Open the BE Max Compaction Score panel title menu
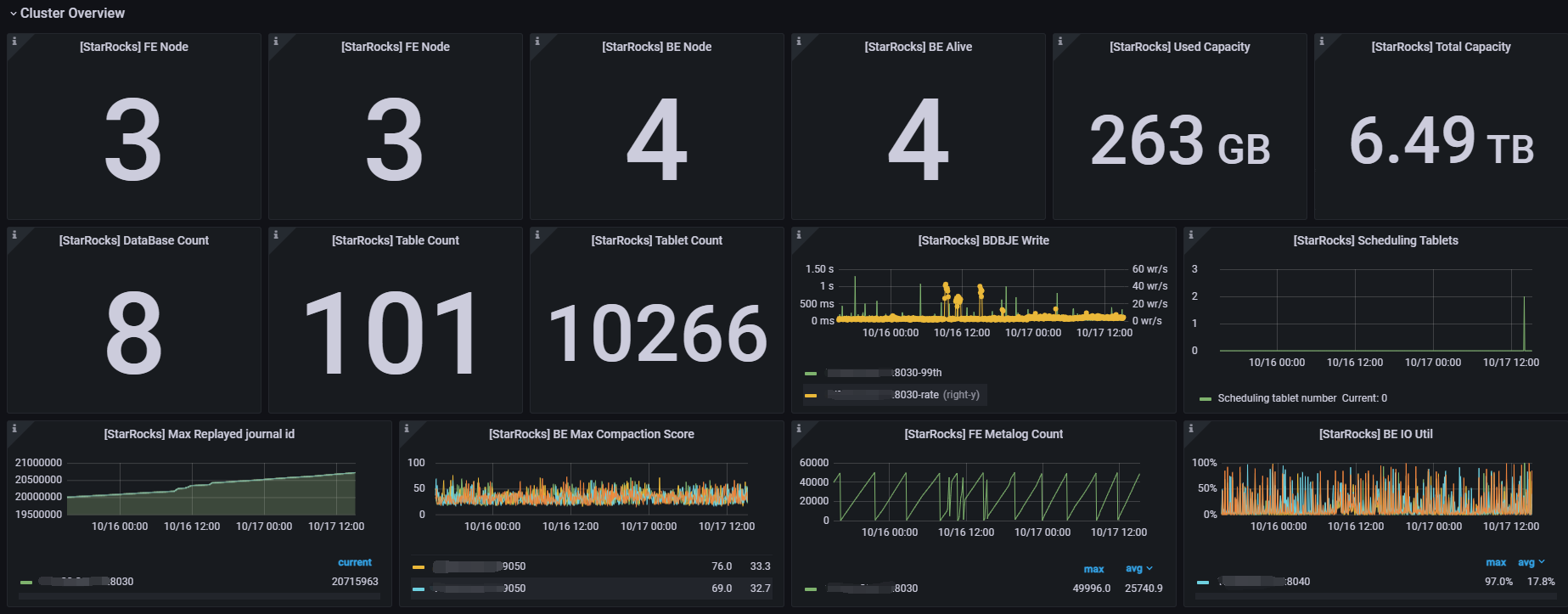 click(591, 434)
